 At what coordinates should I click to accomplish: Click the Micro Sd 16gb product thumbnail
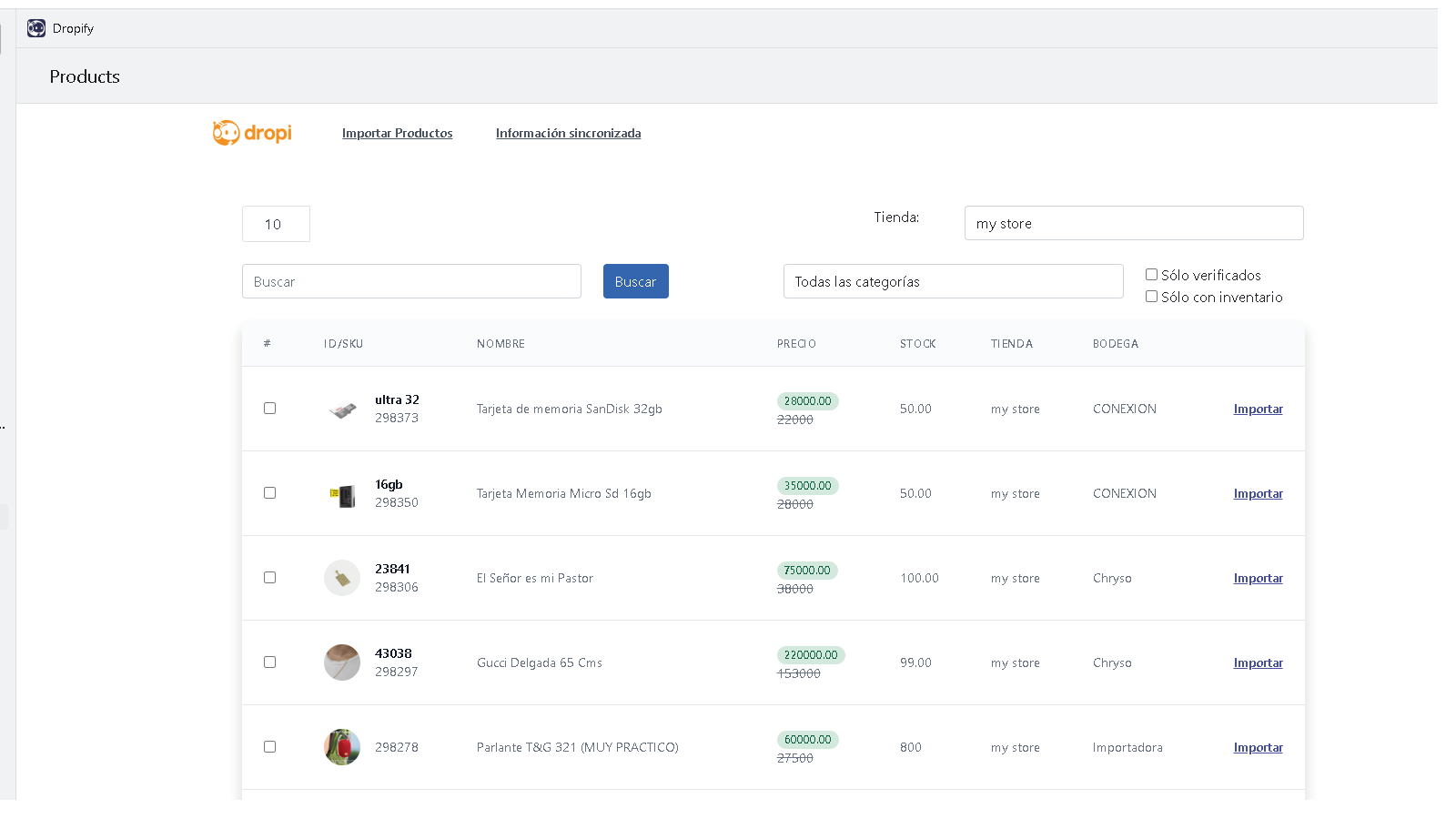pyautogui.click(x=342, y=494)
